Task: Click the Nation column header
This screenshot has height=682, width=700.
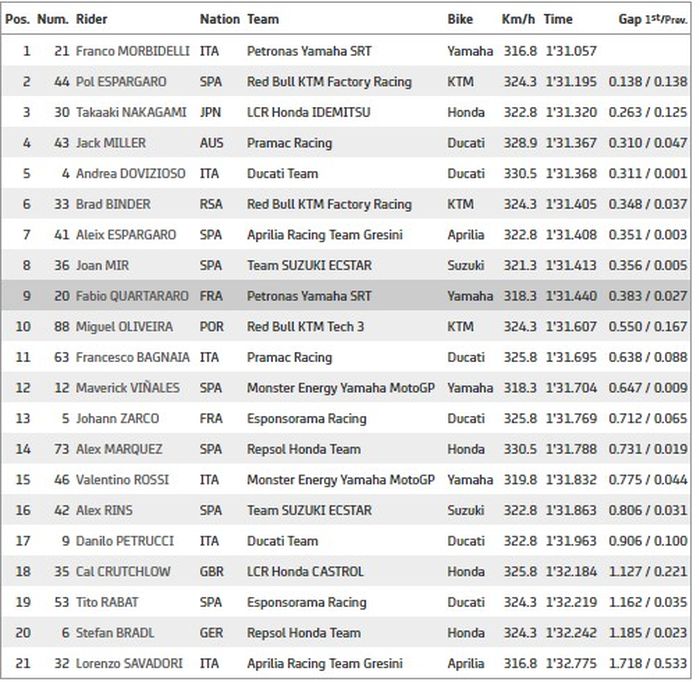Action: [220, 19]
